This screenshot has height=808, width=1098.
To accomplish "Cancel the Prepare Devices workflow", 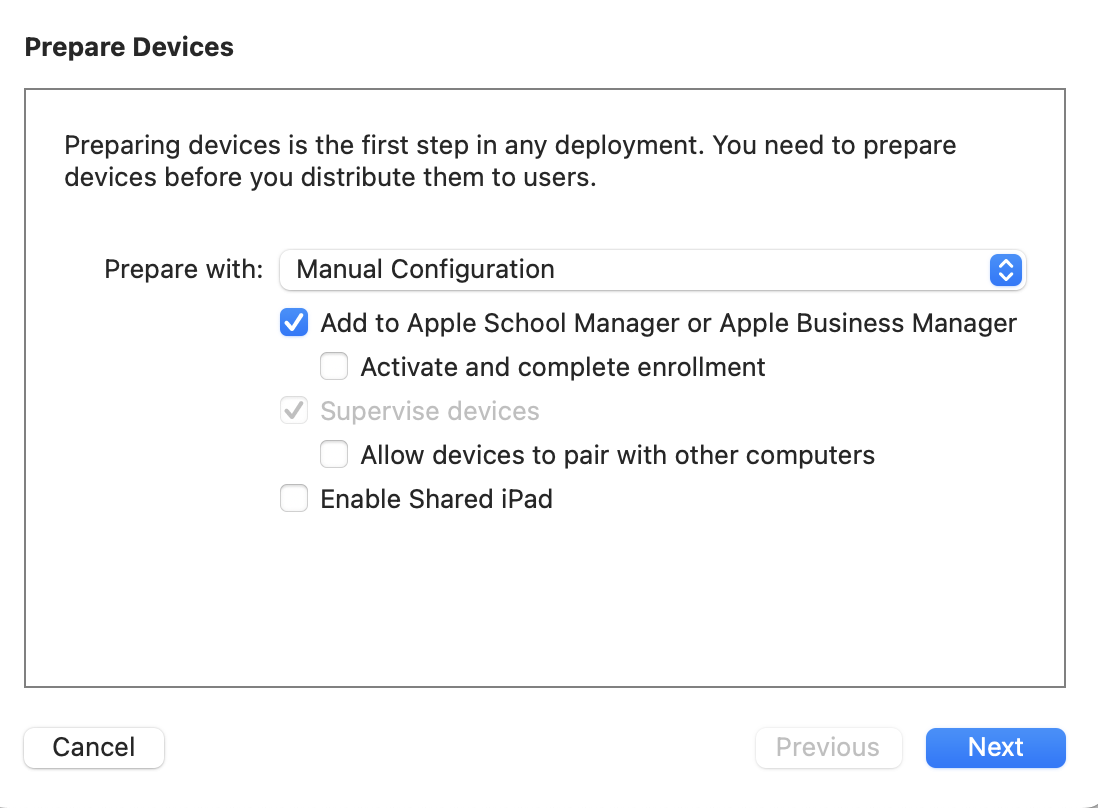I will 93,747.
